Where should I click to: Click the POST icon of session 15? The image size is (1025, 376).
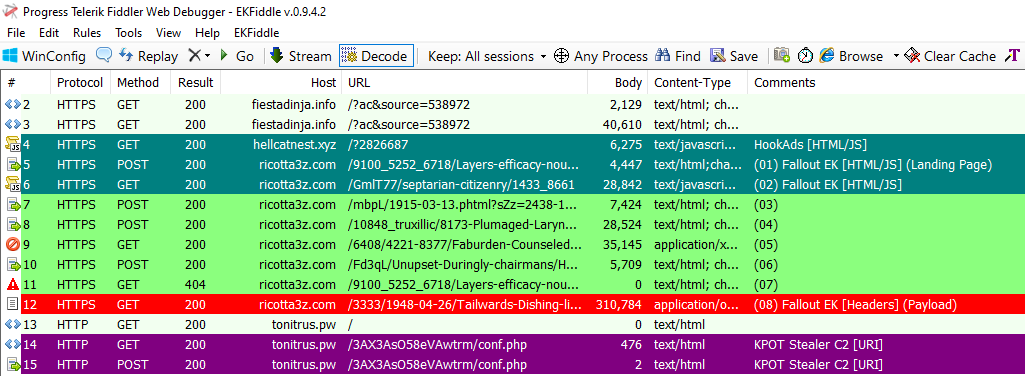tap(12, 365)
